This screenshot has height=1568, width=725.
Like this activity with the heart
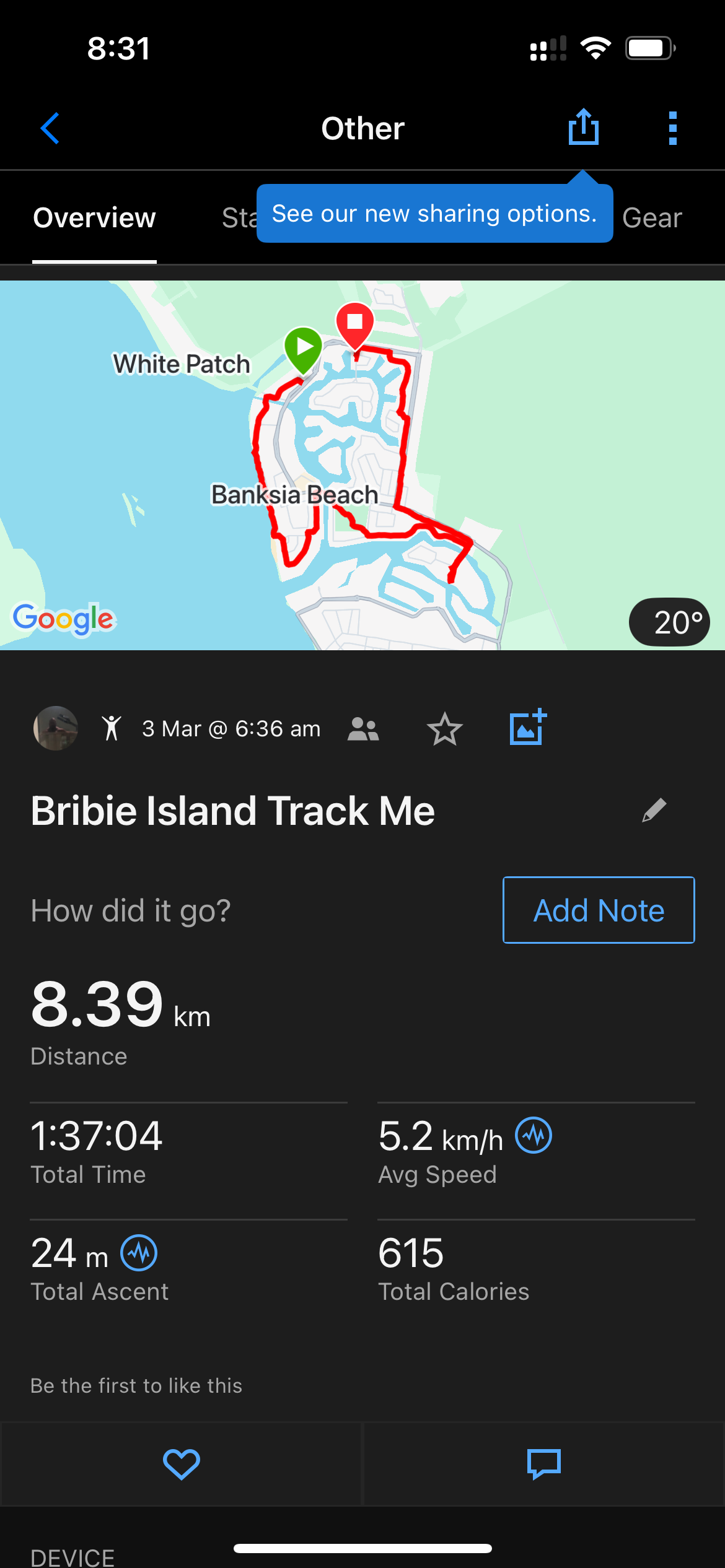[181, 1464]
